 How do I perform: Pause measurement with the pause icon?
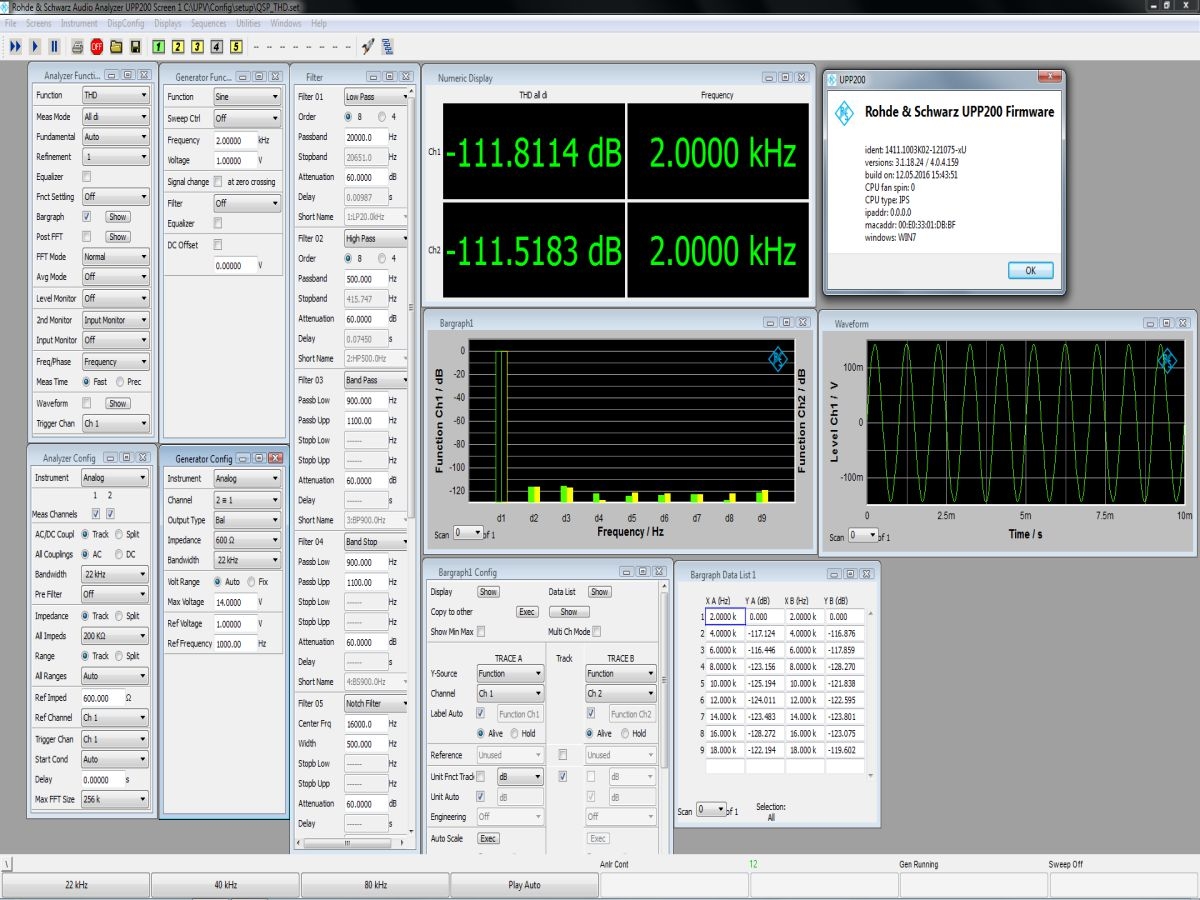[54, 46]
